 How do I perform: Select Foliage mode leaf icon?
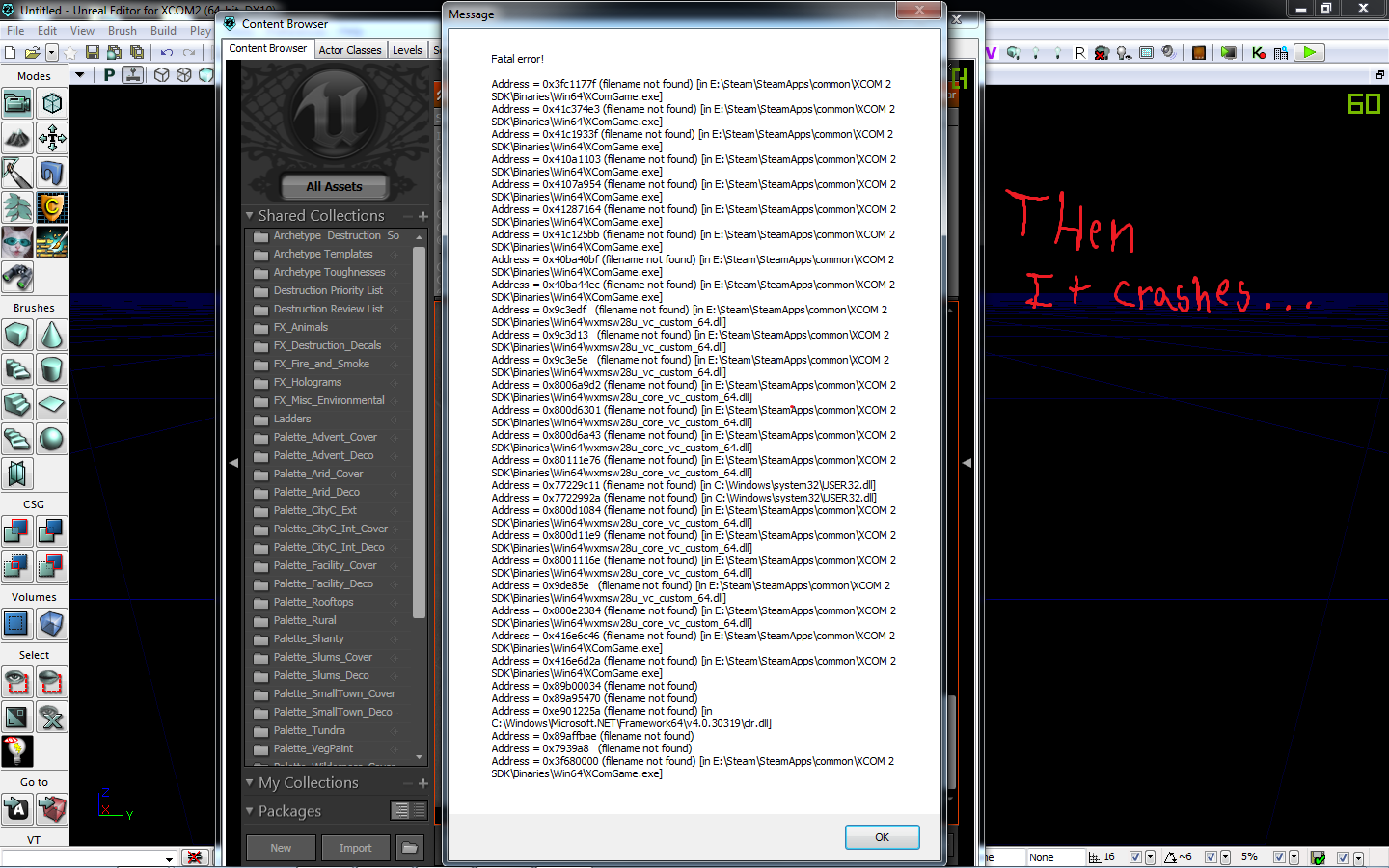[17, 207]
